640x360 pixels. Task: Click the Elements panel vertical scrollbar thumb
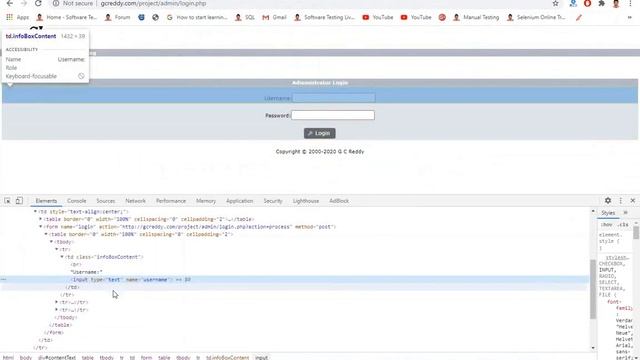593,289
